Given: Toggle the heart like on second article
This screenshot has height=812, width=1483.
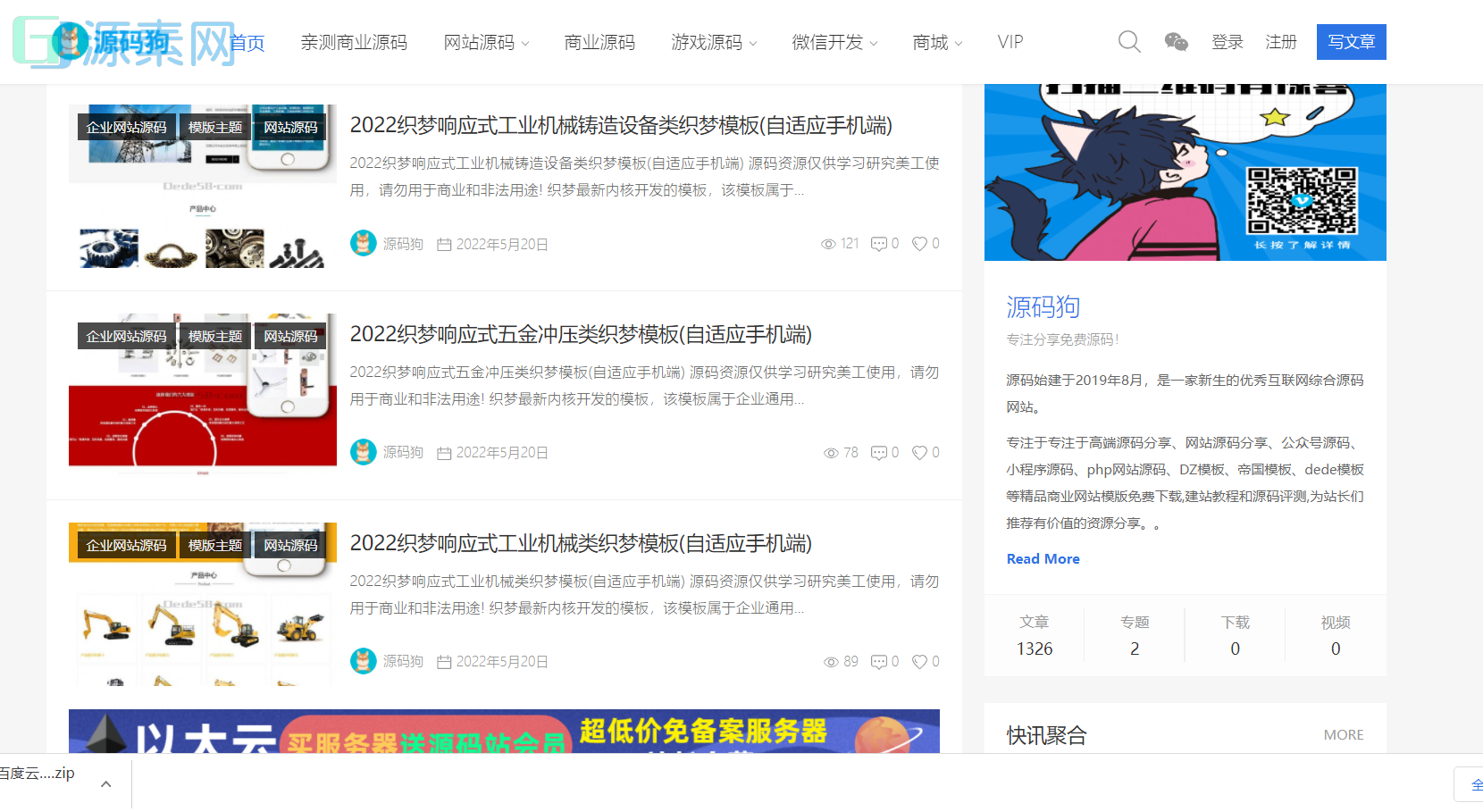Looking at the screenshot, I should [918, 452].
